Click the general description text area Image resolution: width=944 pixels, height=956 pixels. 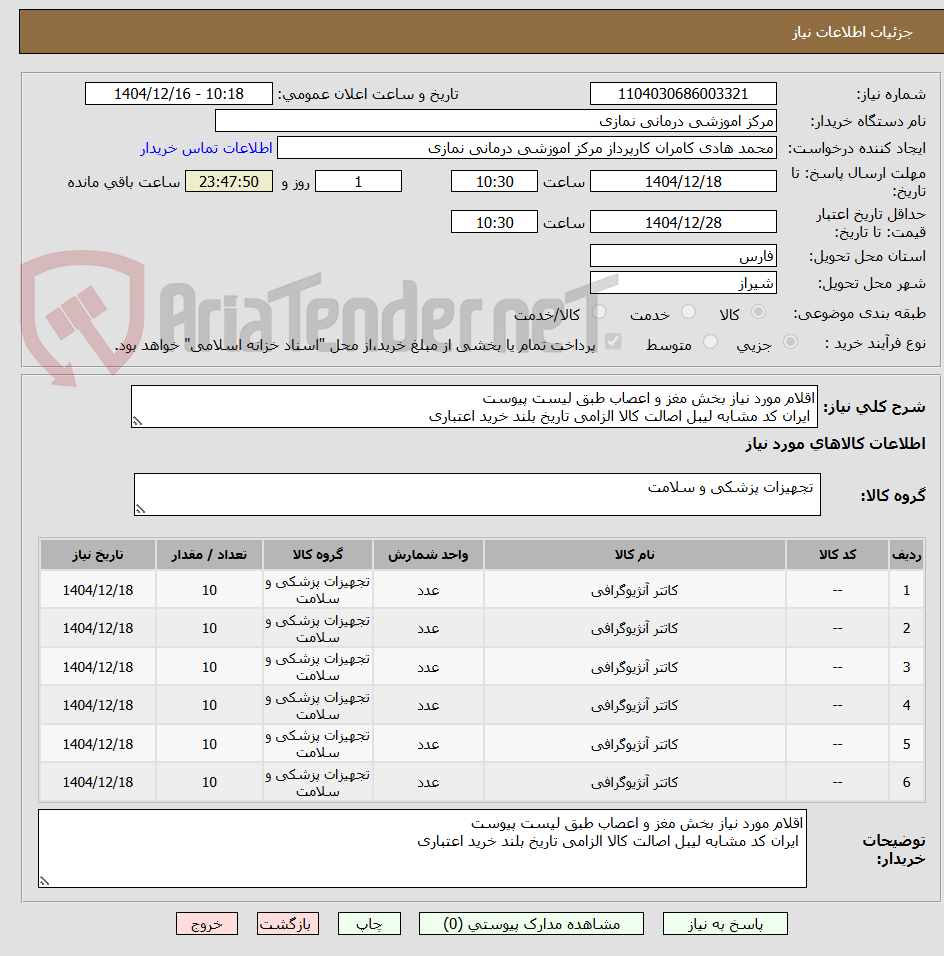point(474,406)
